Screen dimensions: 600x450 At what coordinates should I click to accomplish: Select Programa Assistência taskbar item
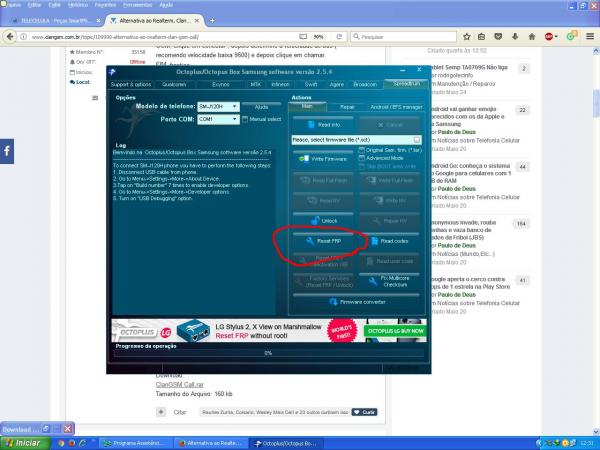click(135, 443)
